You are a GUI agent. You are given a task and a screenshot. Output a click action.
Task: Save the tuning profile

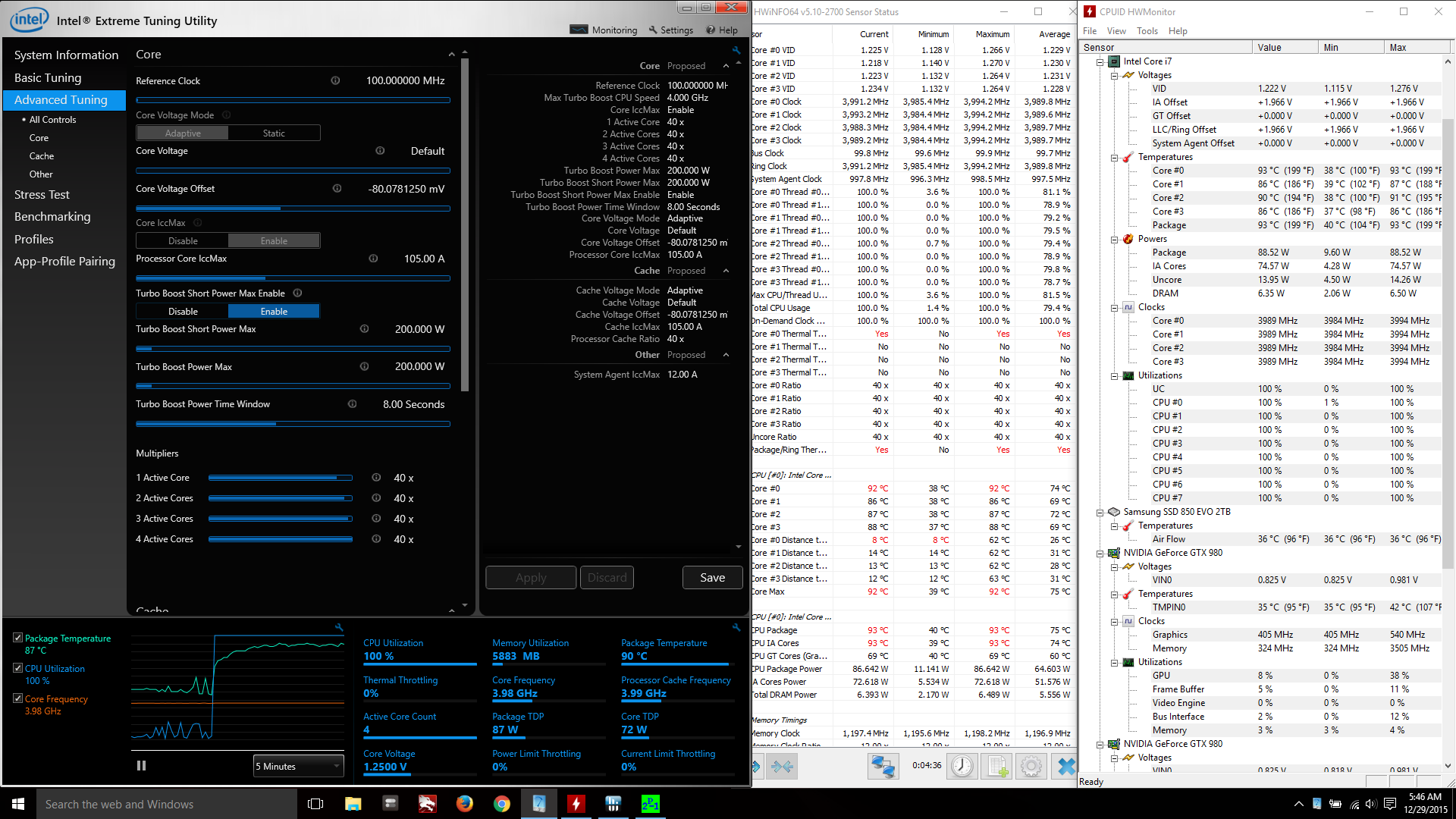[x=712, y=578]
